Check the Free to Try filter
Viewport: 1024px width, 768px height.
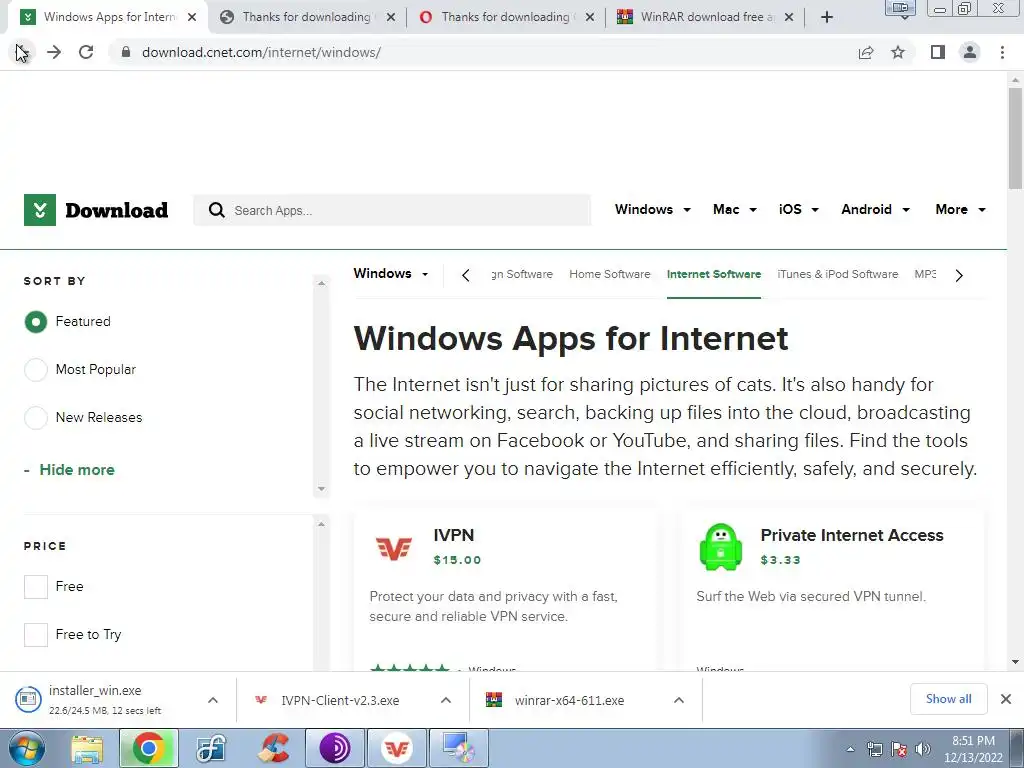click(x=36, y=634)
